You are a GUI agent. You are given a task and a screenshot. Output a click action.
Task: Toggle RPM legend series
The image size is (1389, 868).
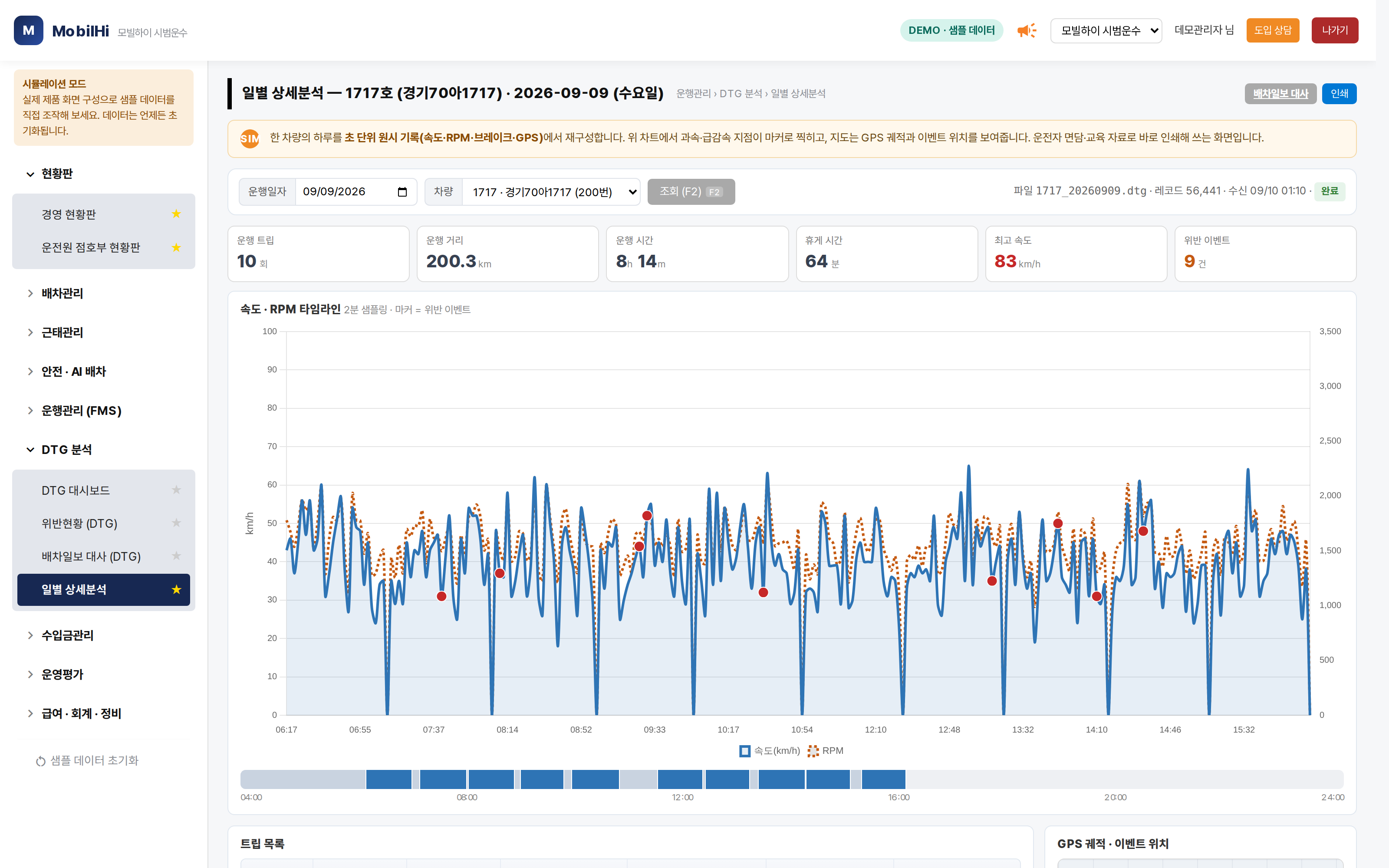click(x=825, y=751)
